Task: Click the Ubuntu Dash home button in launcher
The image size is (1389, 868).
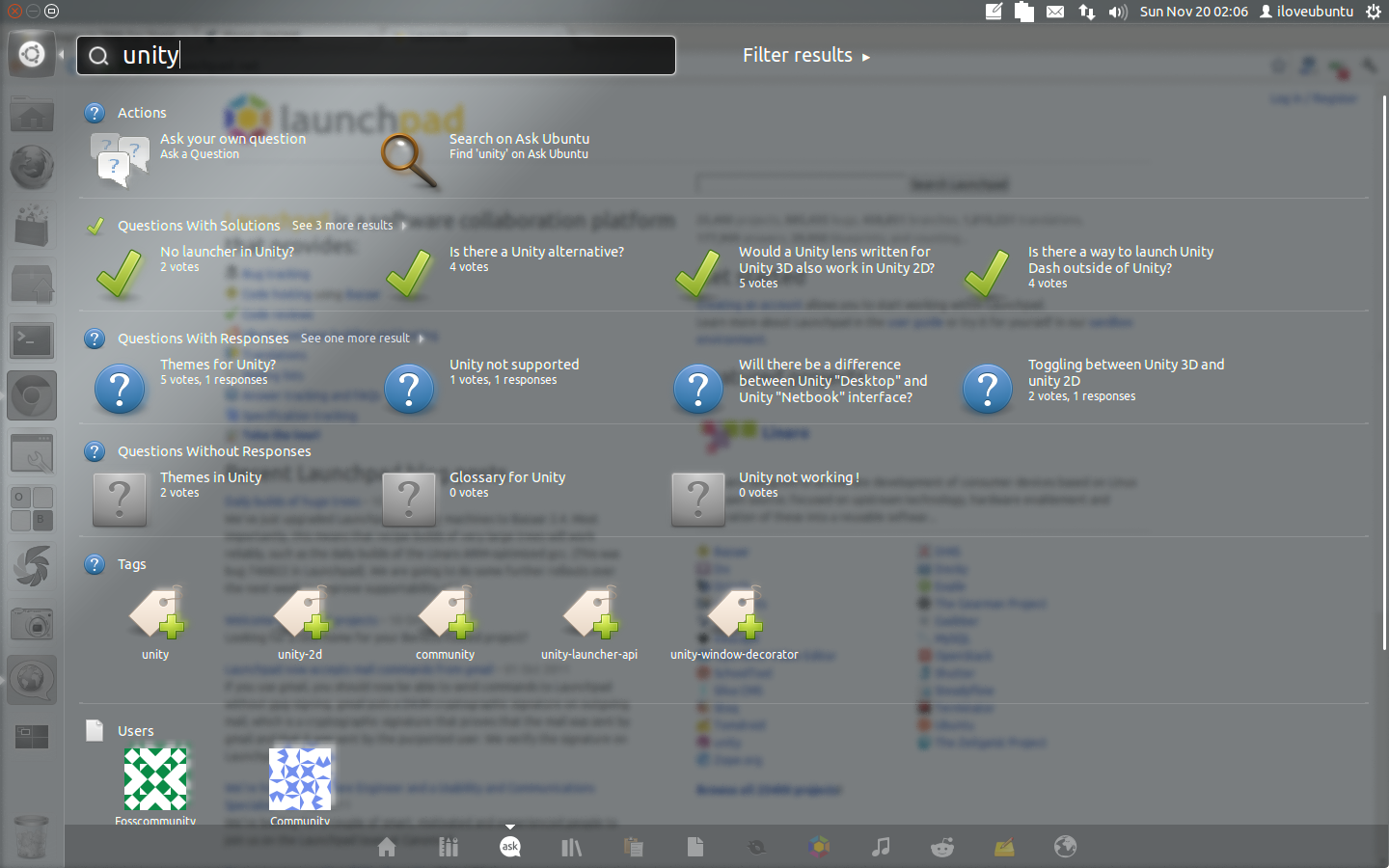Action: click(32, 54)
